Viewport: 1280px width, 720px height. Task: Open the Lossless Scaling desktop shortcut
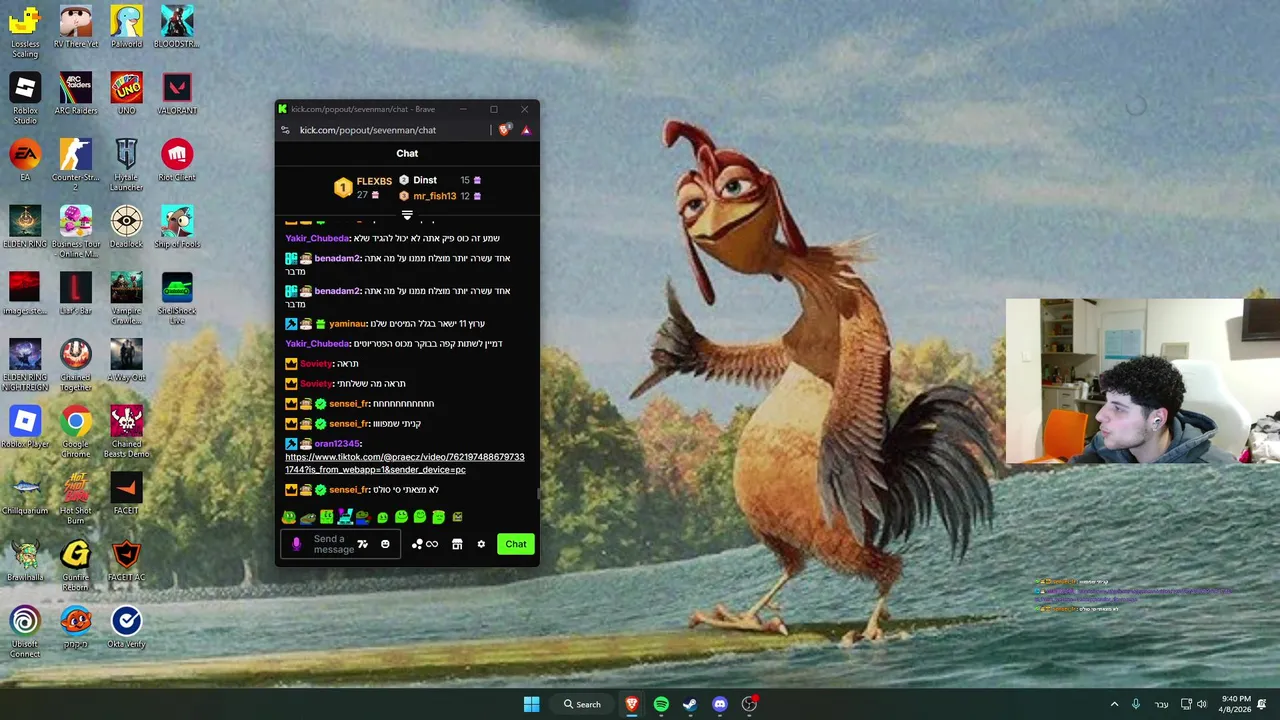(25, 32)
